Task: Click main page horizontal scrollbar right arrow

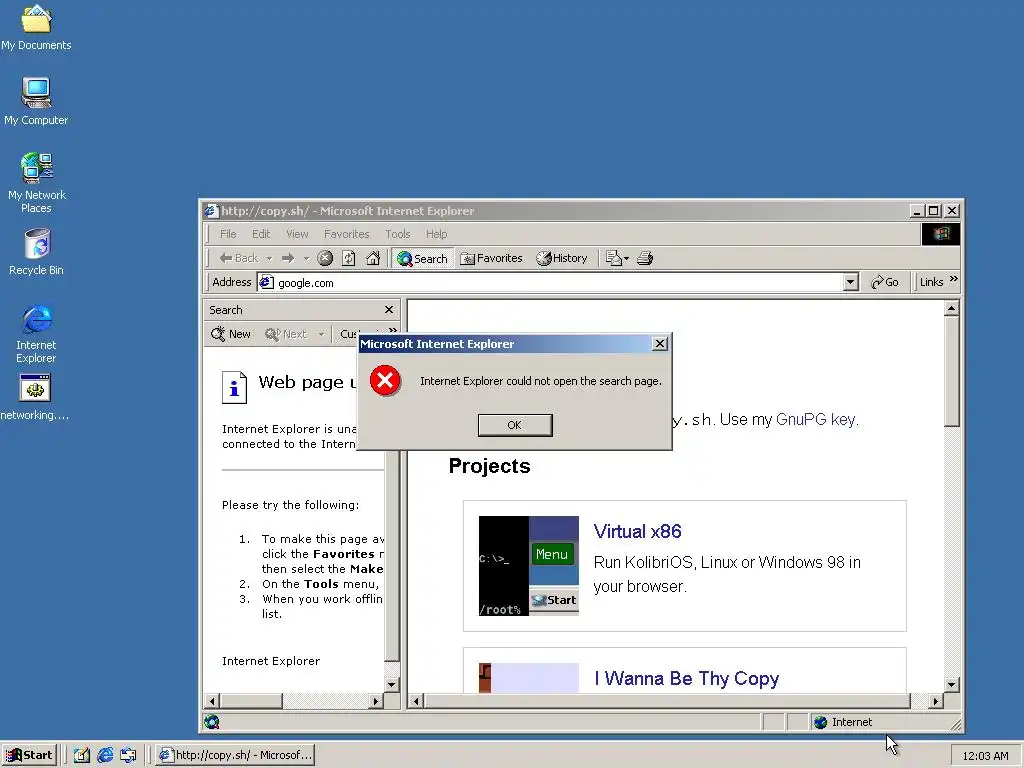Action: click(x=936, y=701)
